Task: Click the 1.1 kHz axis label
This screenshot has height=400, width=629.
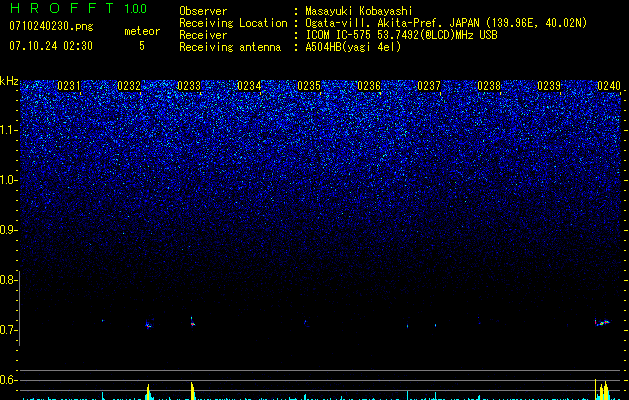Action: [8, 130]
